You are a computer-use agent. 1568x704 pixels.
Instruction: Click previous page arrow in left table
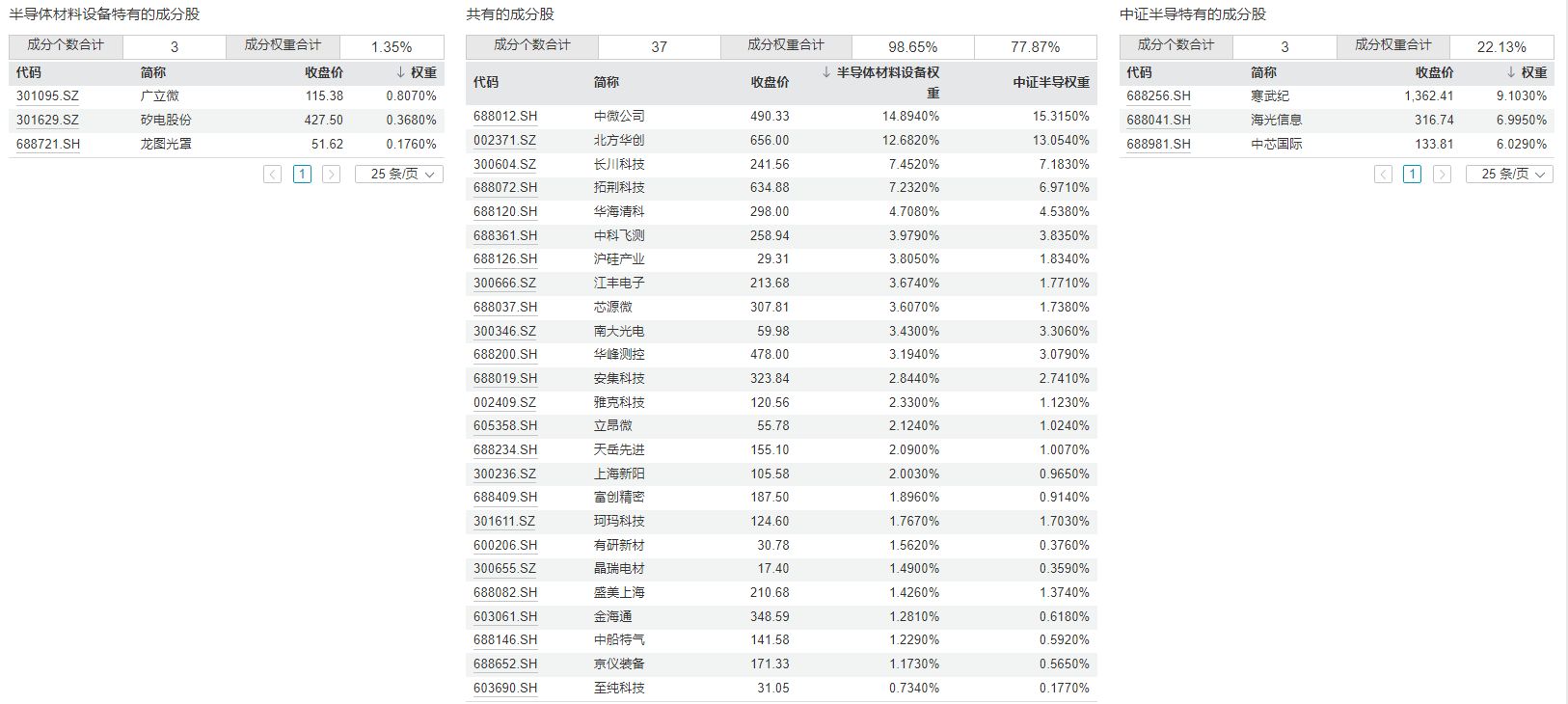point(273,175)
